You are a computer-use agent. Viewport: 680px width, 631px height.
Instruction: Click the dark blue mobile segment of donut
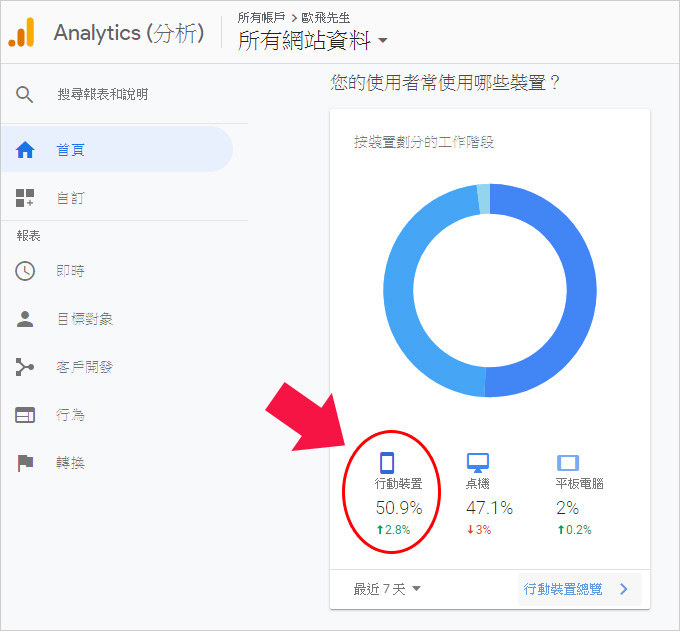point(581,291)
